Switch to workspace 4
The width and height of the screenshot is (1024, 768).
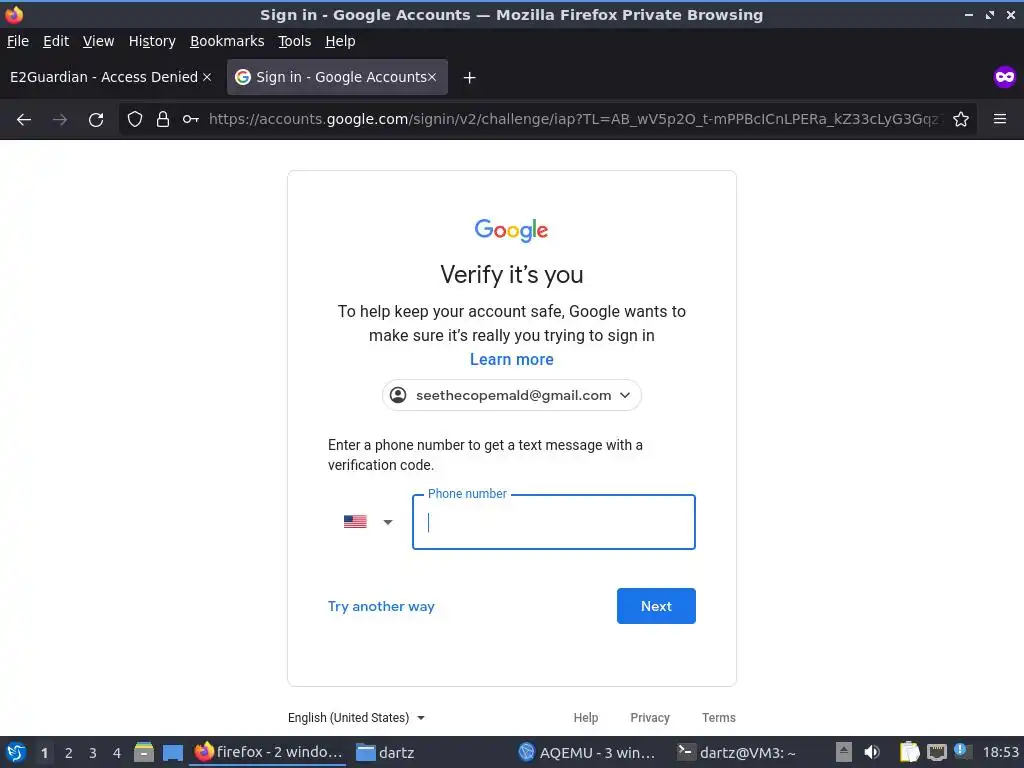117,752
